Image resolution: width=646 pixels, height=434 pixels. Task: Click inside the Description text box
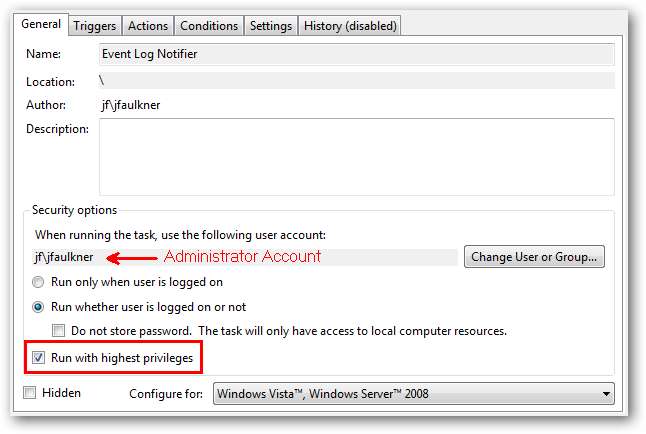click(x=356, y=156)
